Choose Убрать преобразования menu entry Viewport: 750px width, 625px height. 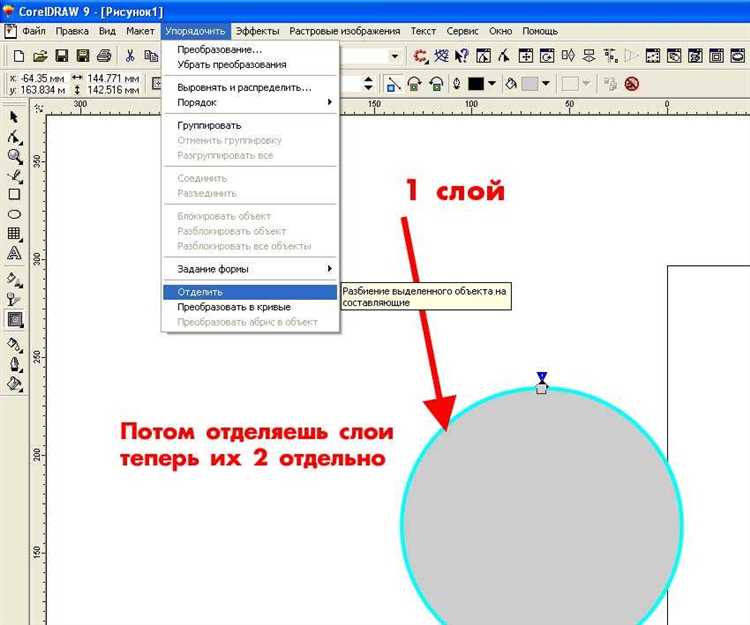pos(250,65)
